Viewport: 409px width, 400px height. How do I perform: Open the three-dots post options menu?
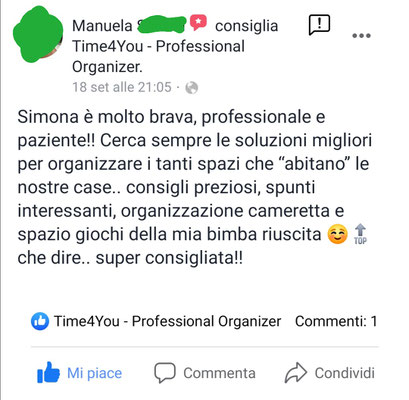(362, 36)
